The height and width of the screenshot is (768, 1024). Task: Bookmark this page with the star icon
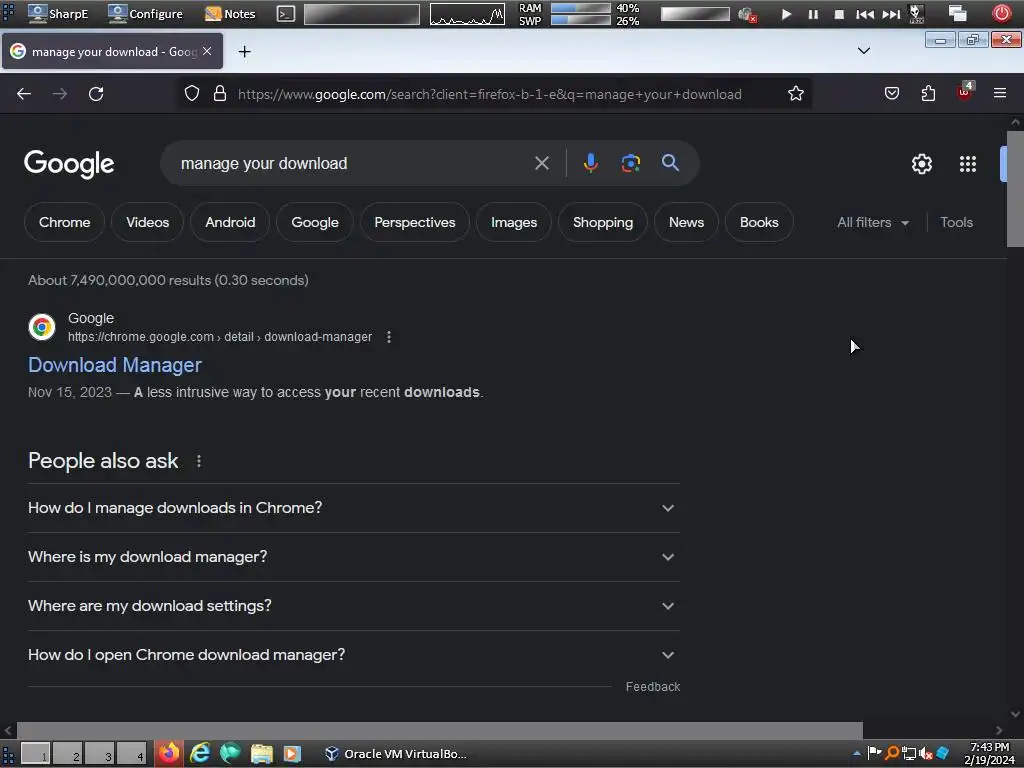tap(795, 94)
